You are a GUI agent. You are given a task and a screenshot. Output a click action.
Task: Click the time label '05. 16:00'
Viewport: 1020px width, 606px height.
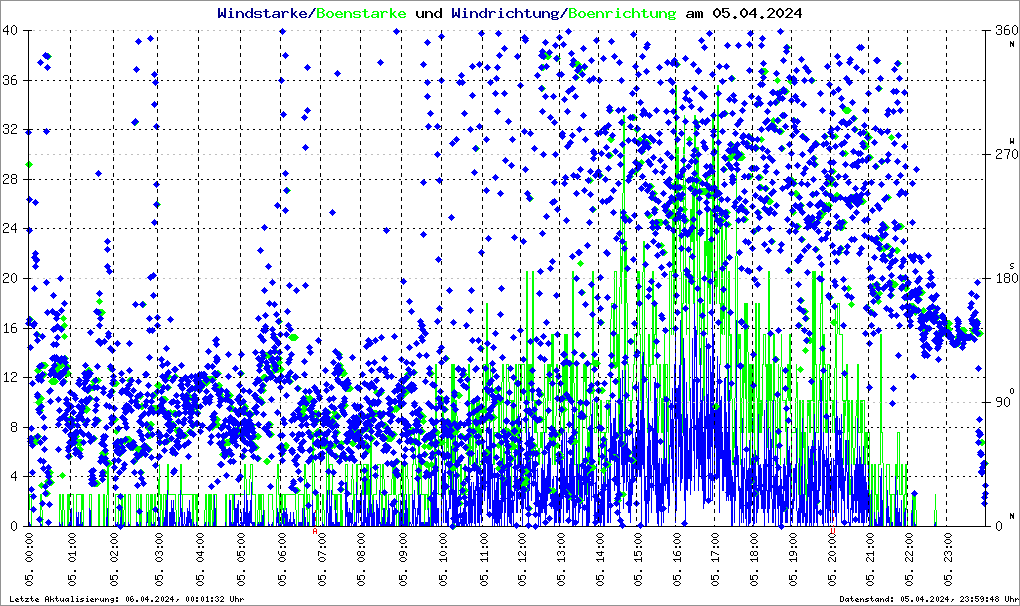[677, 560]
